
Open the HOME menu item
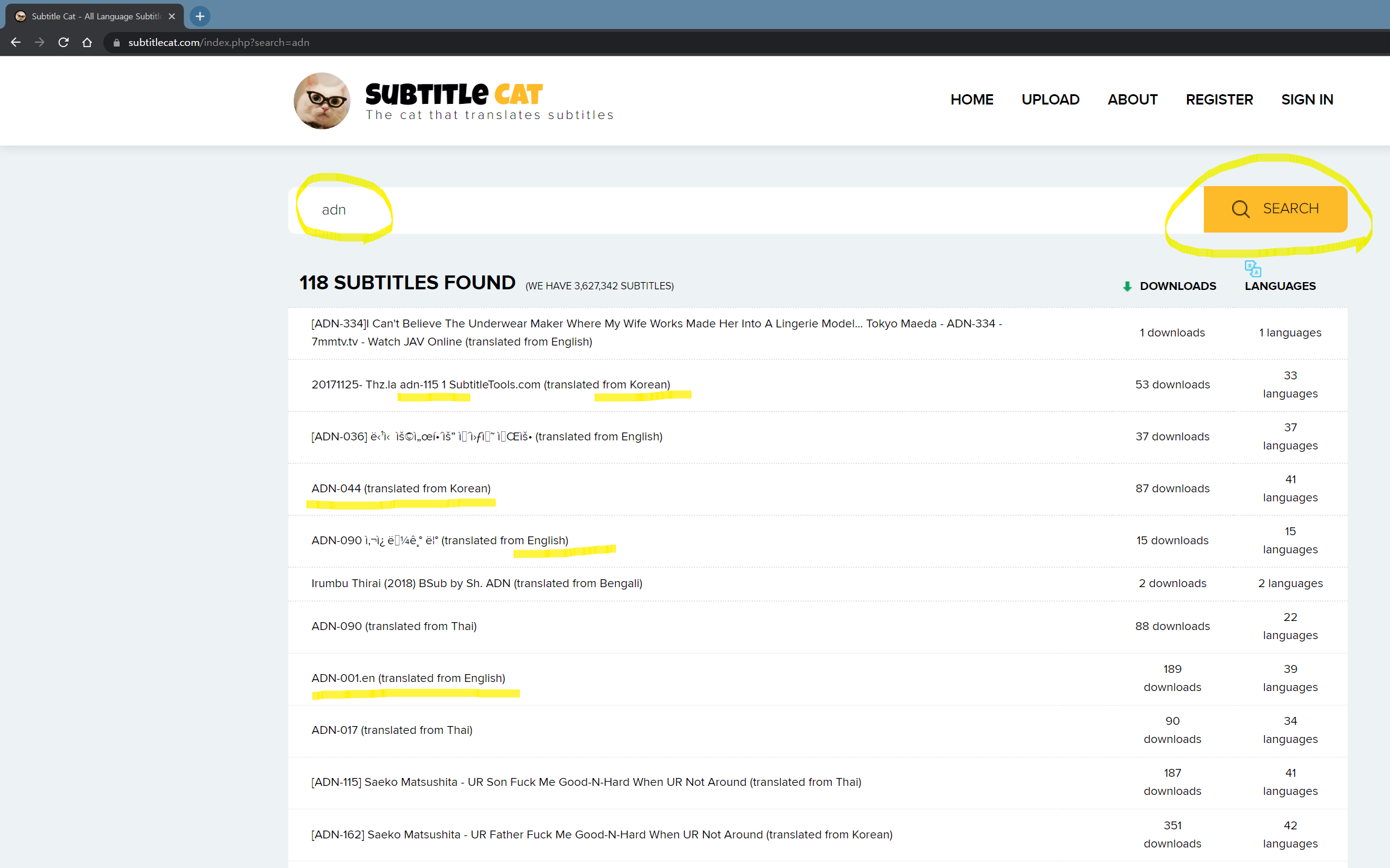coord(971,100)
